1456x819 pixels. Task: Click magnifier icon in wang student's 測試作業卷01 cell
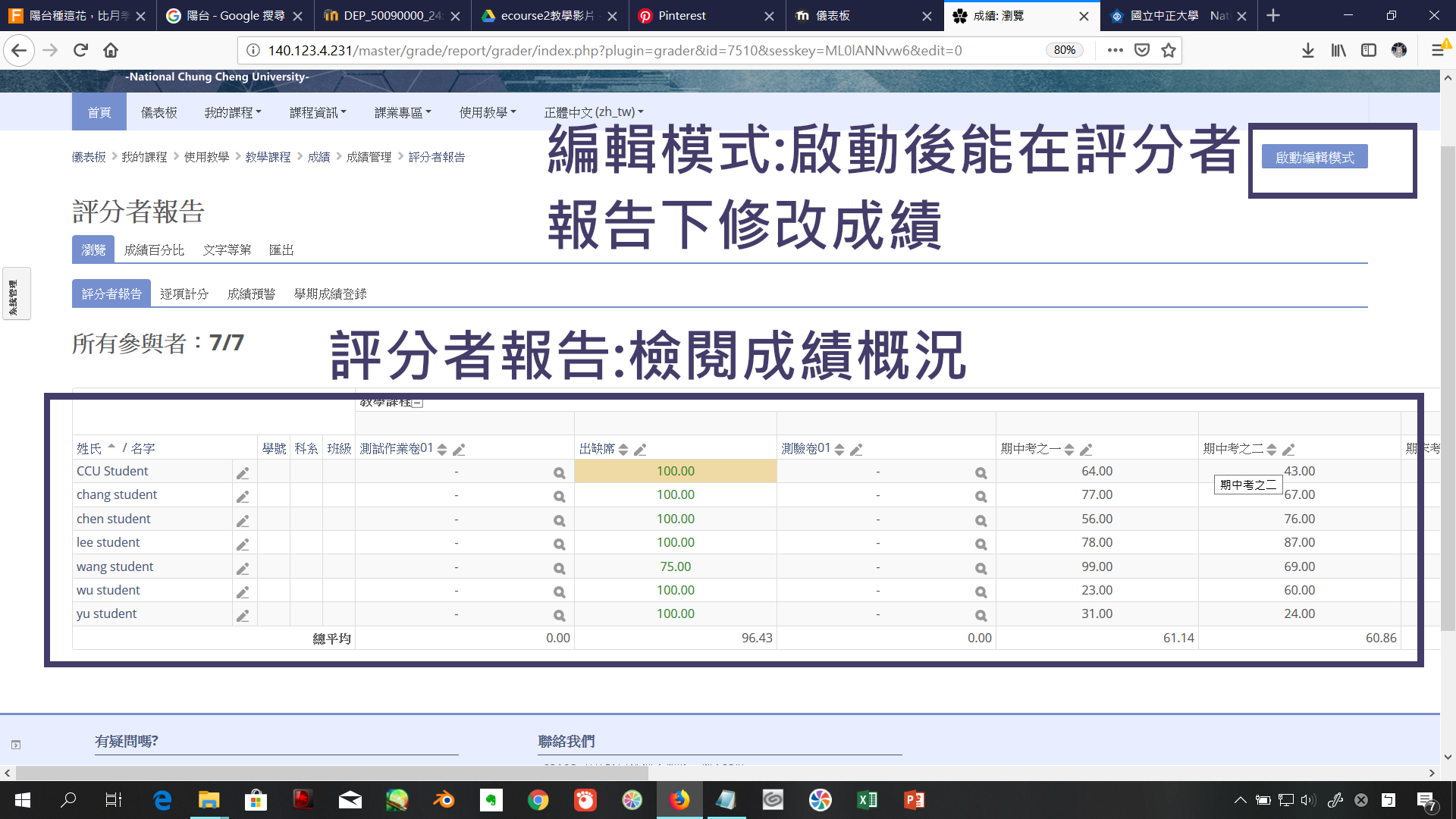coord(559,569)
